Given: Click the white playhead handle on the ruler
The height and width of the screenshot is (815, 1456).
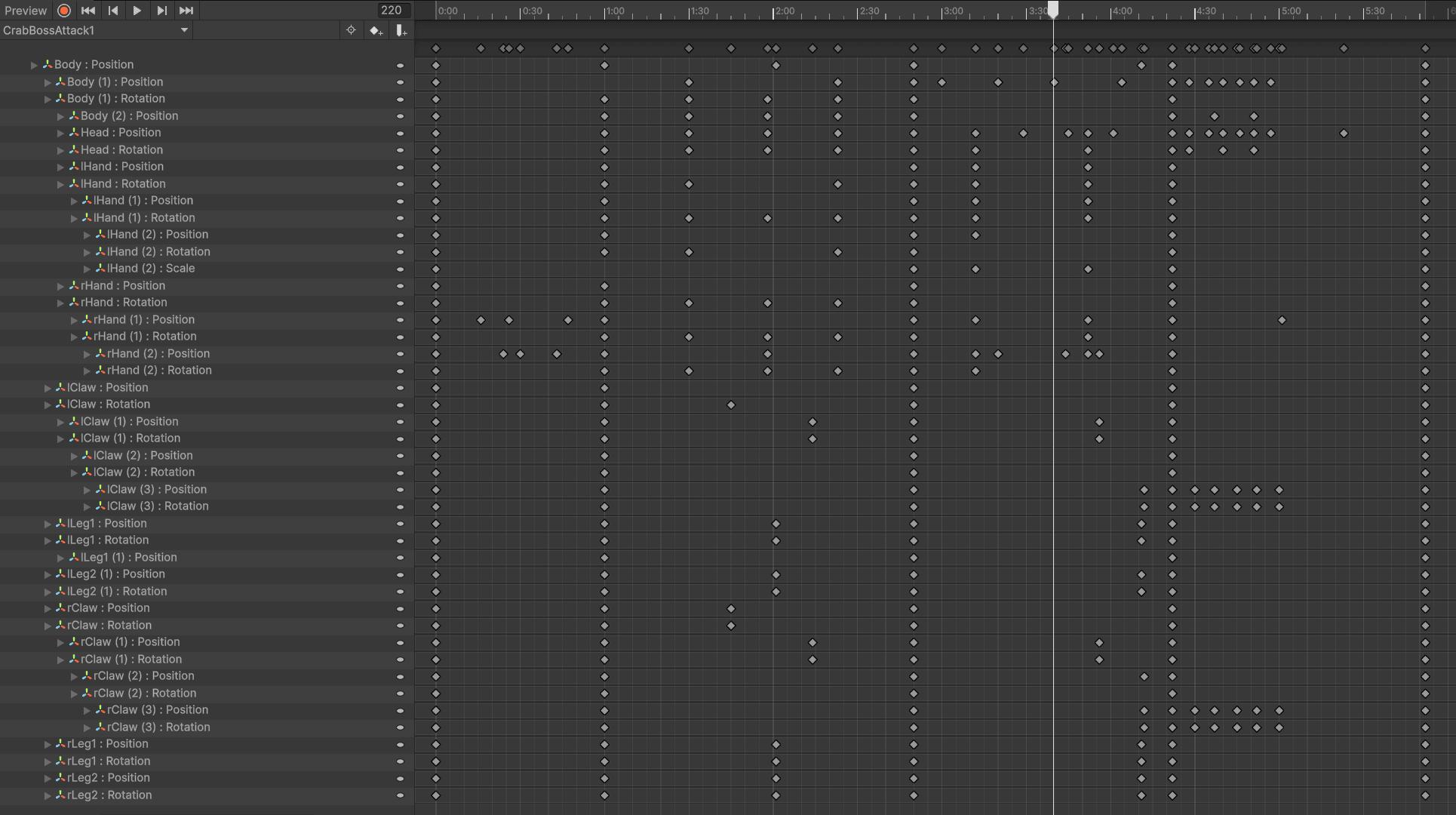Looking at the screenshot, I should 1053,8.
